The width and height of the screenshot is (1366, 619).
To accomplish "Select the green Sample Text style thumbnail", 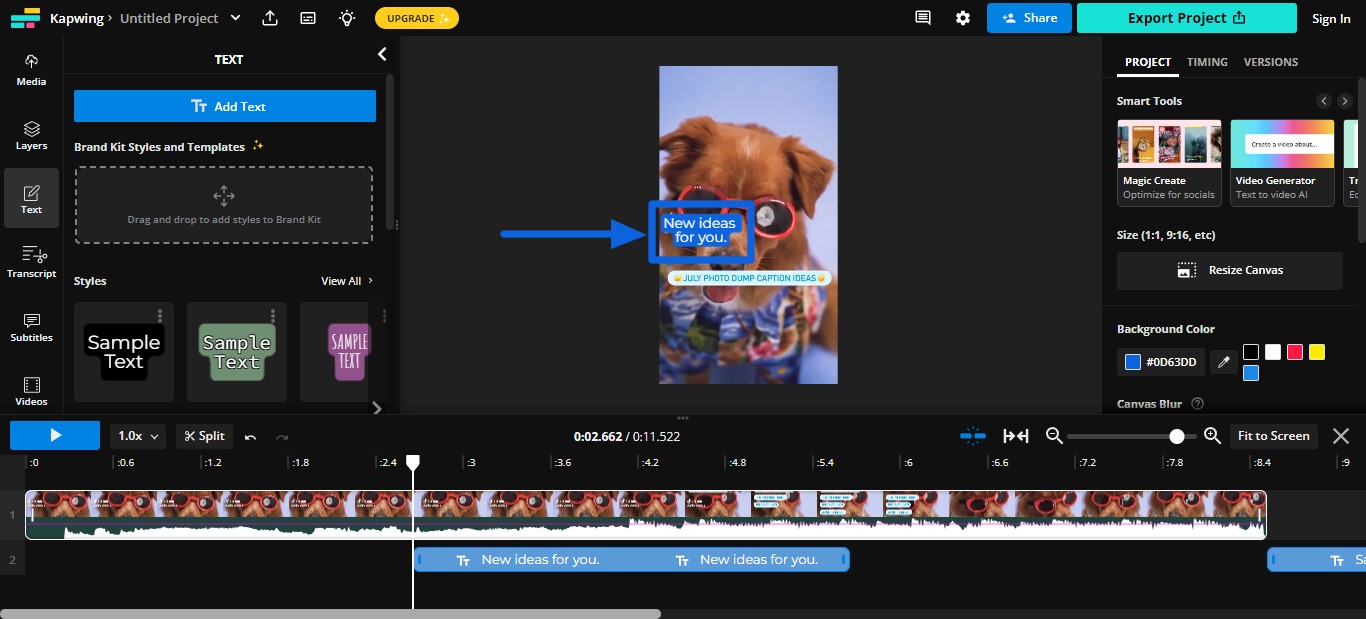I will [236, 351].
